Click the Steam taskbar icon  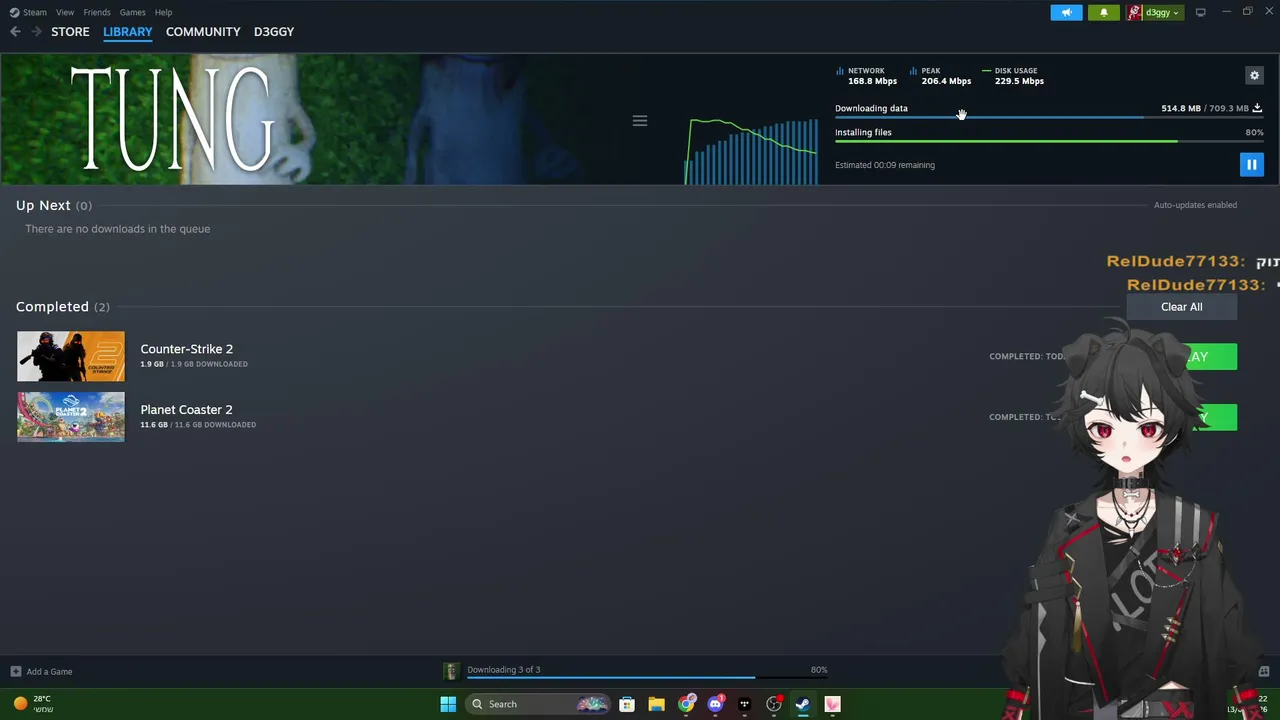[803, 704]
